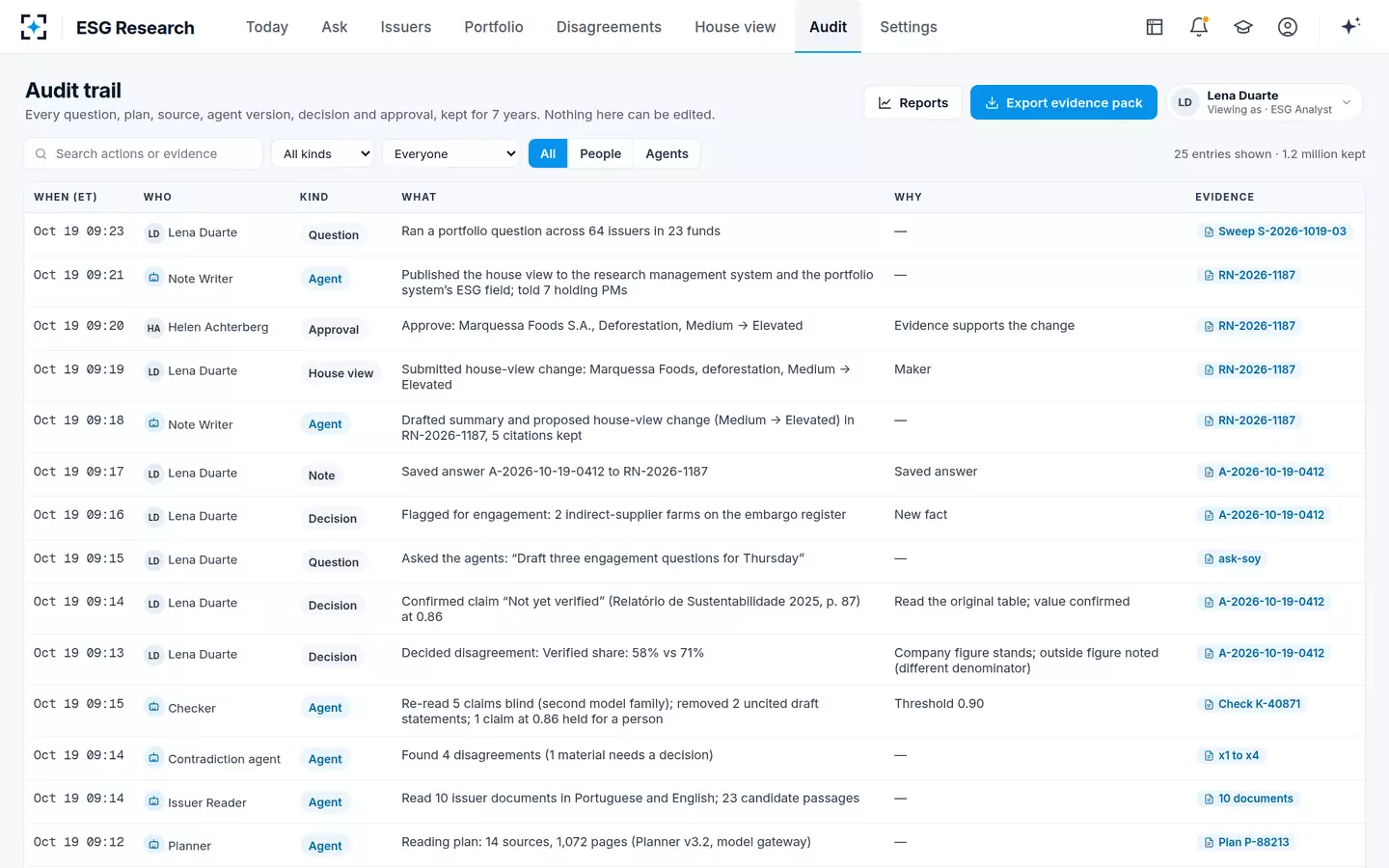Screen dimensions: 1389x868
Task: Click the ask-soy evidence document icon
Action: [1209, 559]
